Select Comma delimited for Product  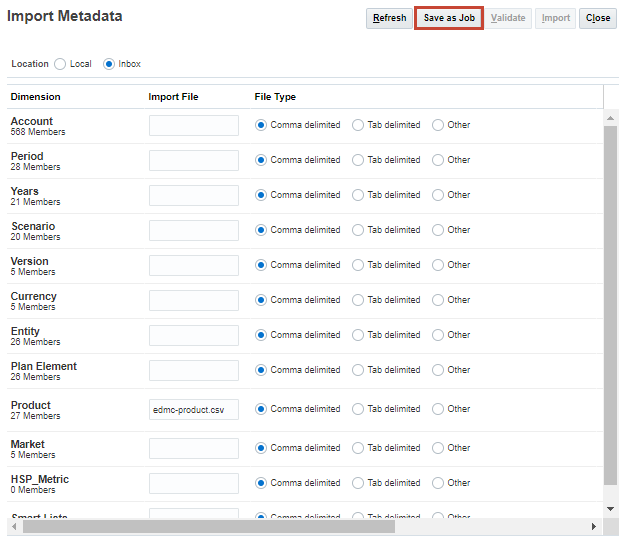(x=261, y=409)
